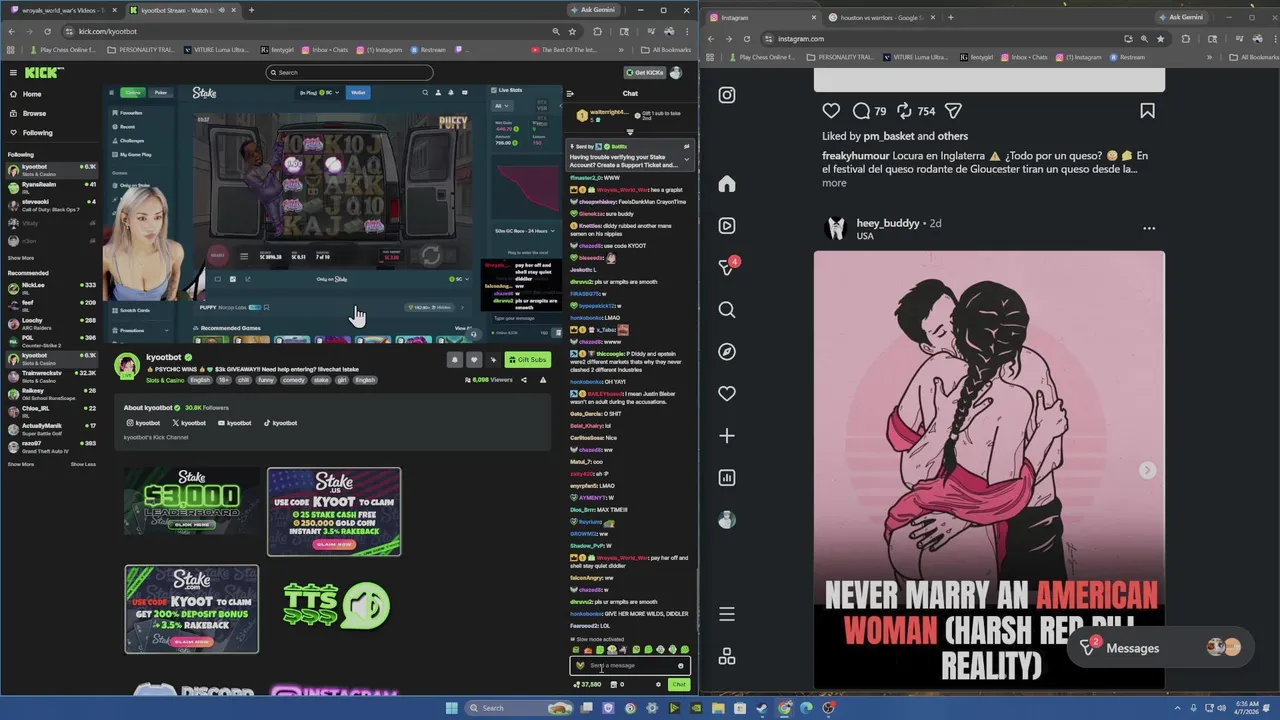
Task: Open Instagram direct messages sidebar icon
Action: [x=727, y=268]
